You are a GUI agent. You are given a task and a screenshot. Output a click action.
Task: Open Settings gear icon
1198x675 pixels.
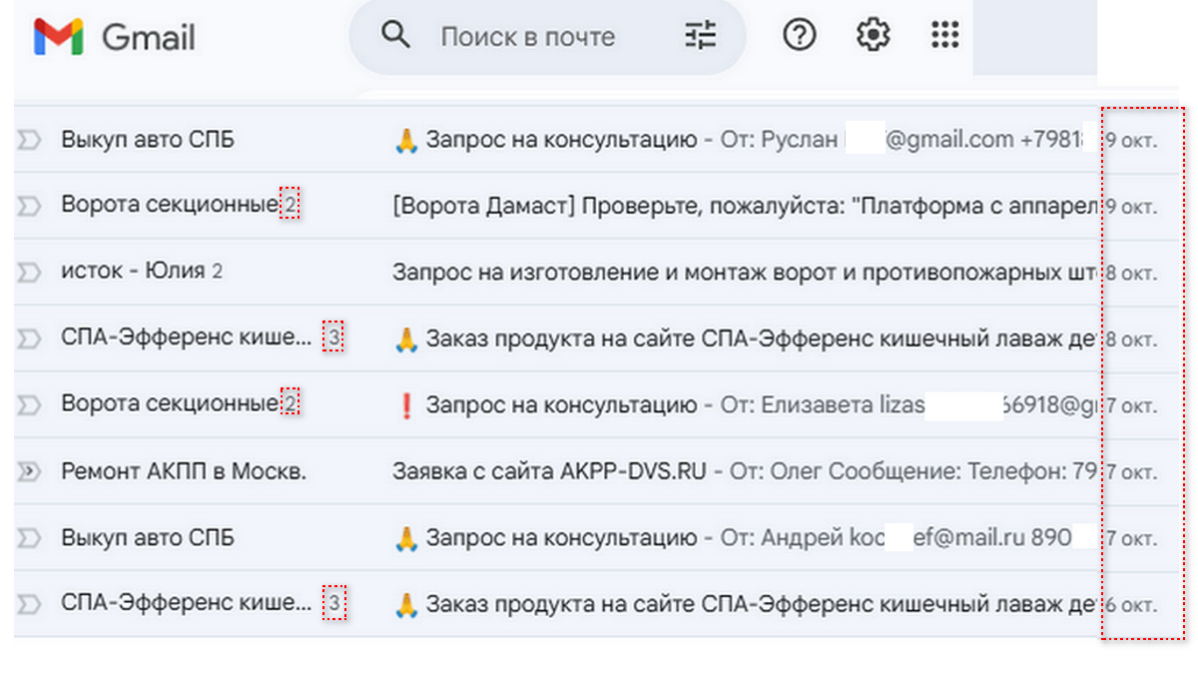click(873, 35)
